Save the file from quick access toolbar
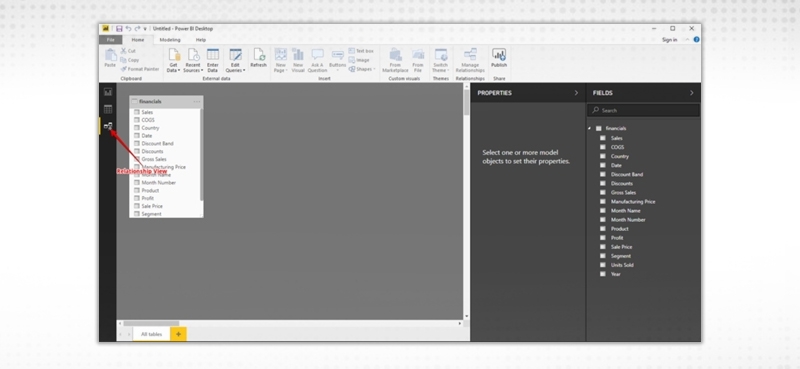The height and width of the screenshot is (369, 800). [x=119, y=29]
